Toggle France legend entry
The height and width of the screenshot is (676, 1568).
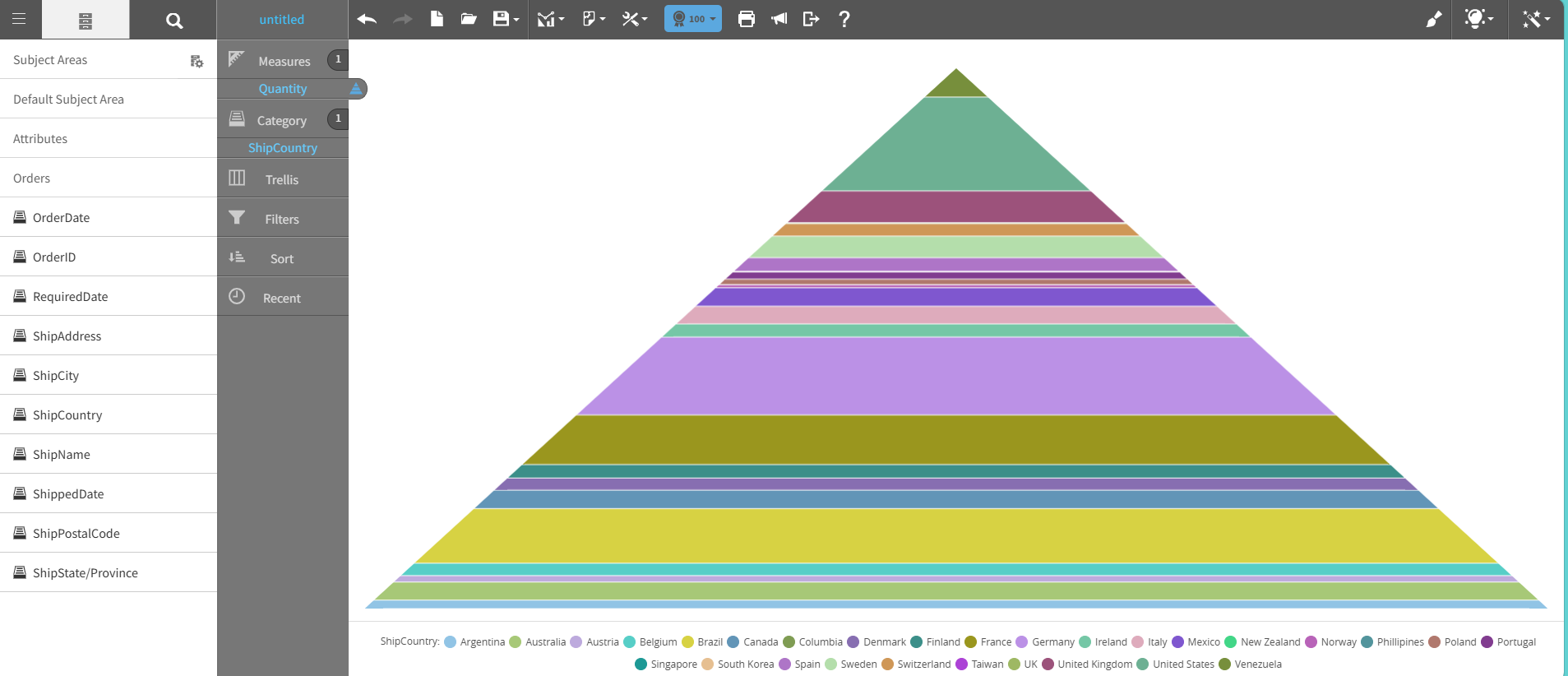988,642
